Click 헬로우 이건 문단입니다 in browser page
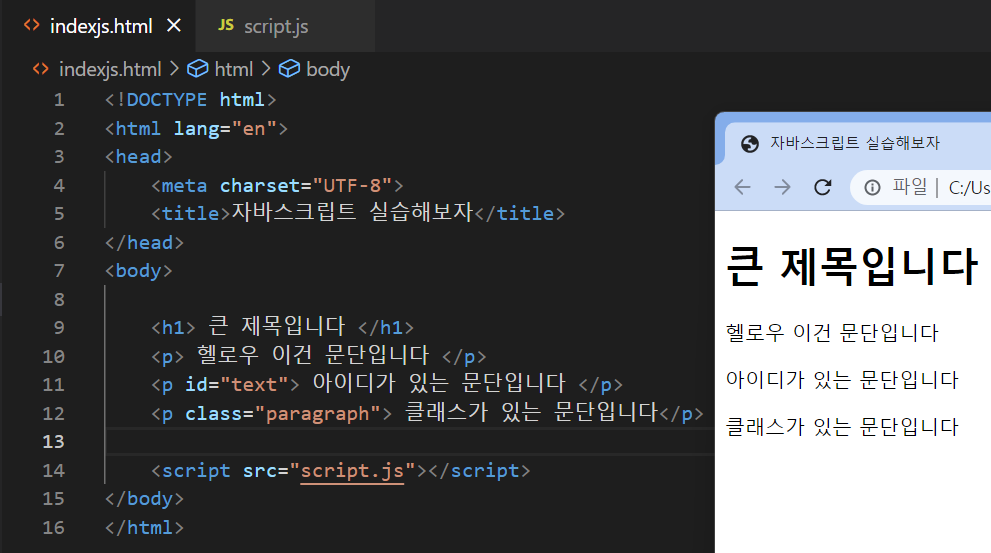The height and width of the screenshot is (553, 991). 832,332
